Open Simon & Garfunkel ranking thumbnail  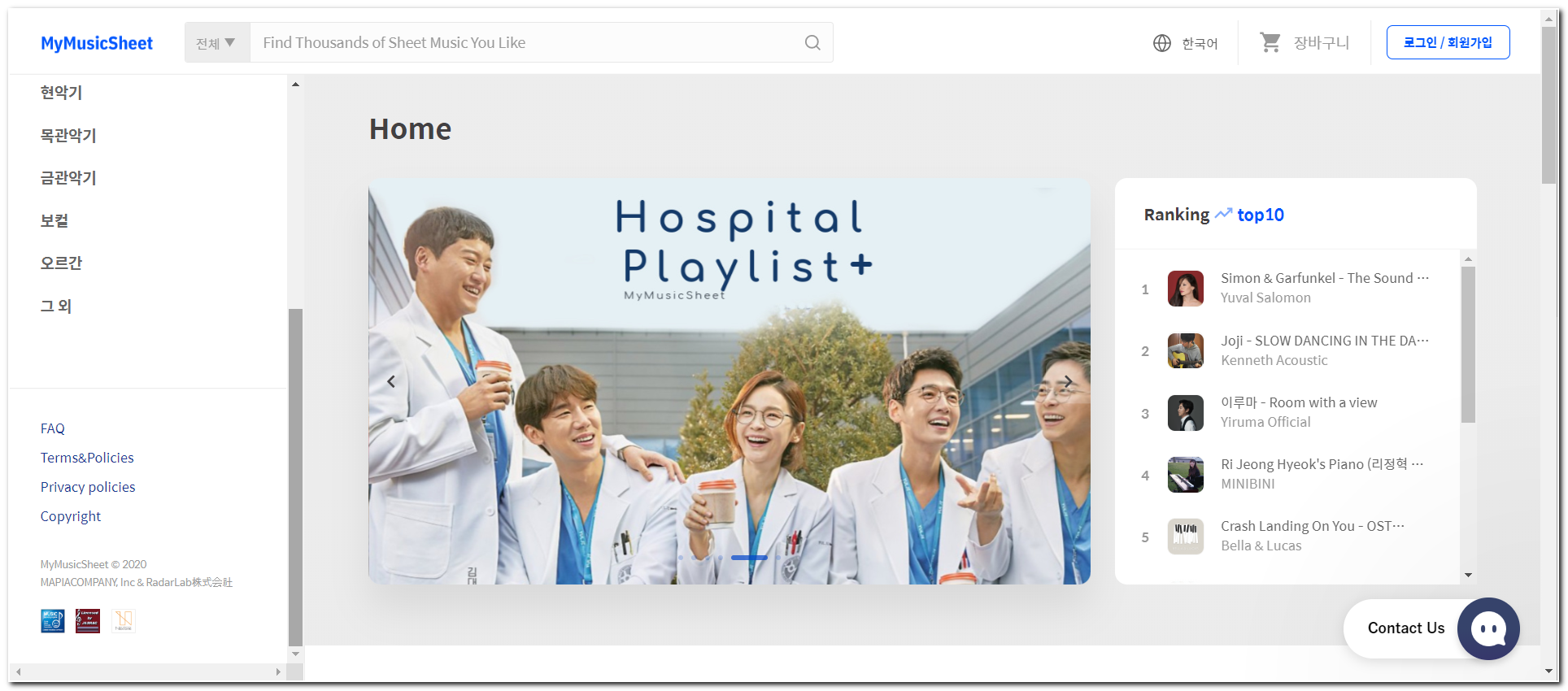click(x=1186, y=289)
